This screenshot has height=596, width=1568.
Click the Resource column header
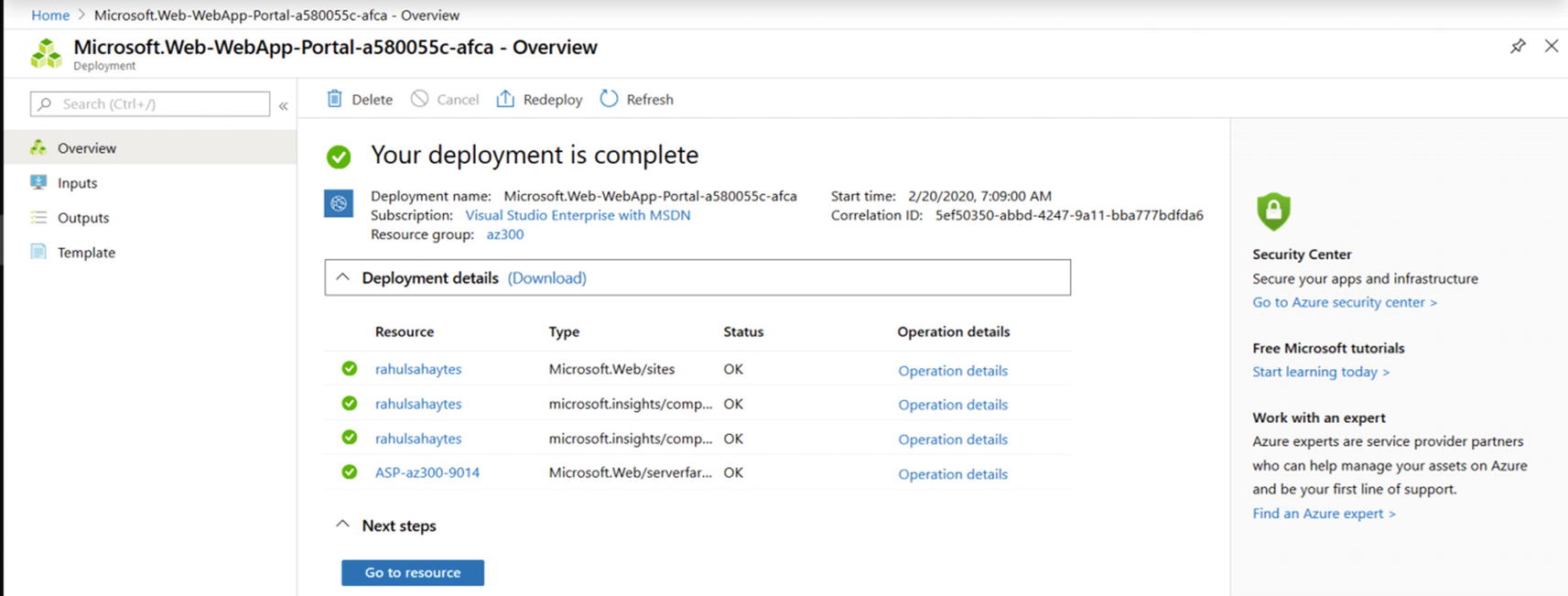pyautogui.click(x=405, y=331)
